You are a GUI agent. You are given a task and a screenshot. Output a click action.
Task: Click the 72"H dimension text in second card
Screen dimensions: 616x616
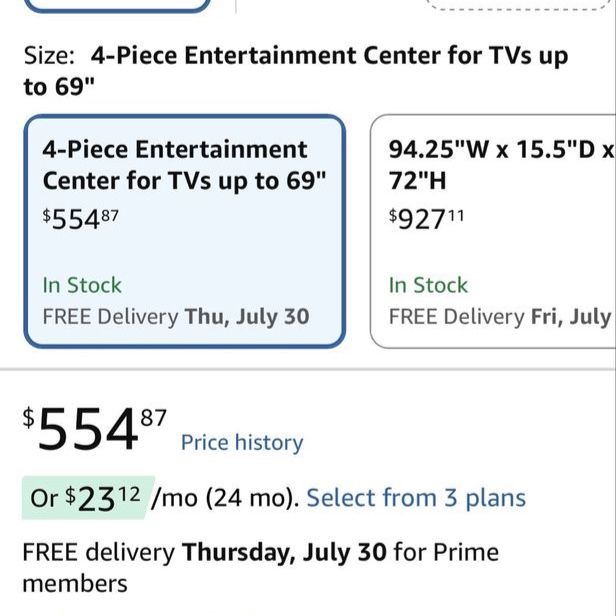click(x=417, y=181)
